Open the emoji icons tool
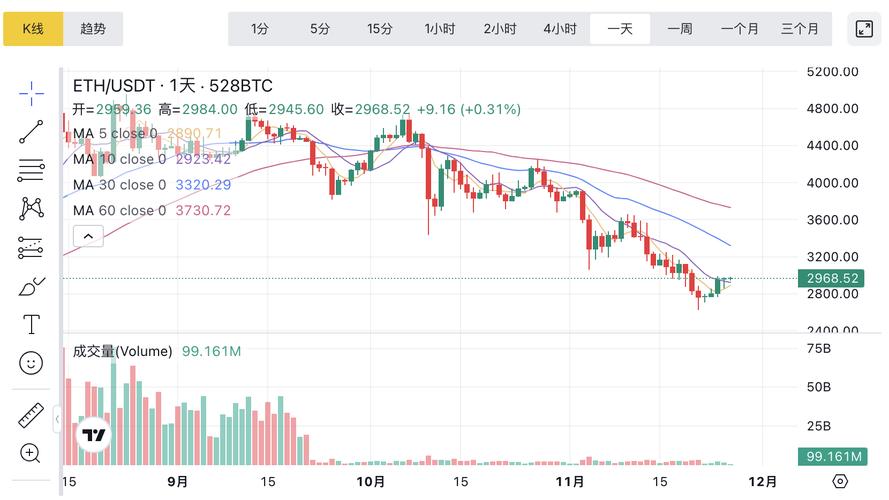This screenshot has width=889, height=500. click(x=31, y=363)
